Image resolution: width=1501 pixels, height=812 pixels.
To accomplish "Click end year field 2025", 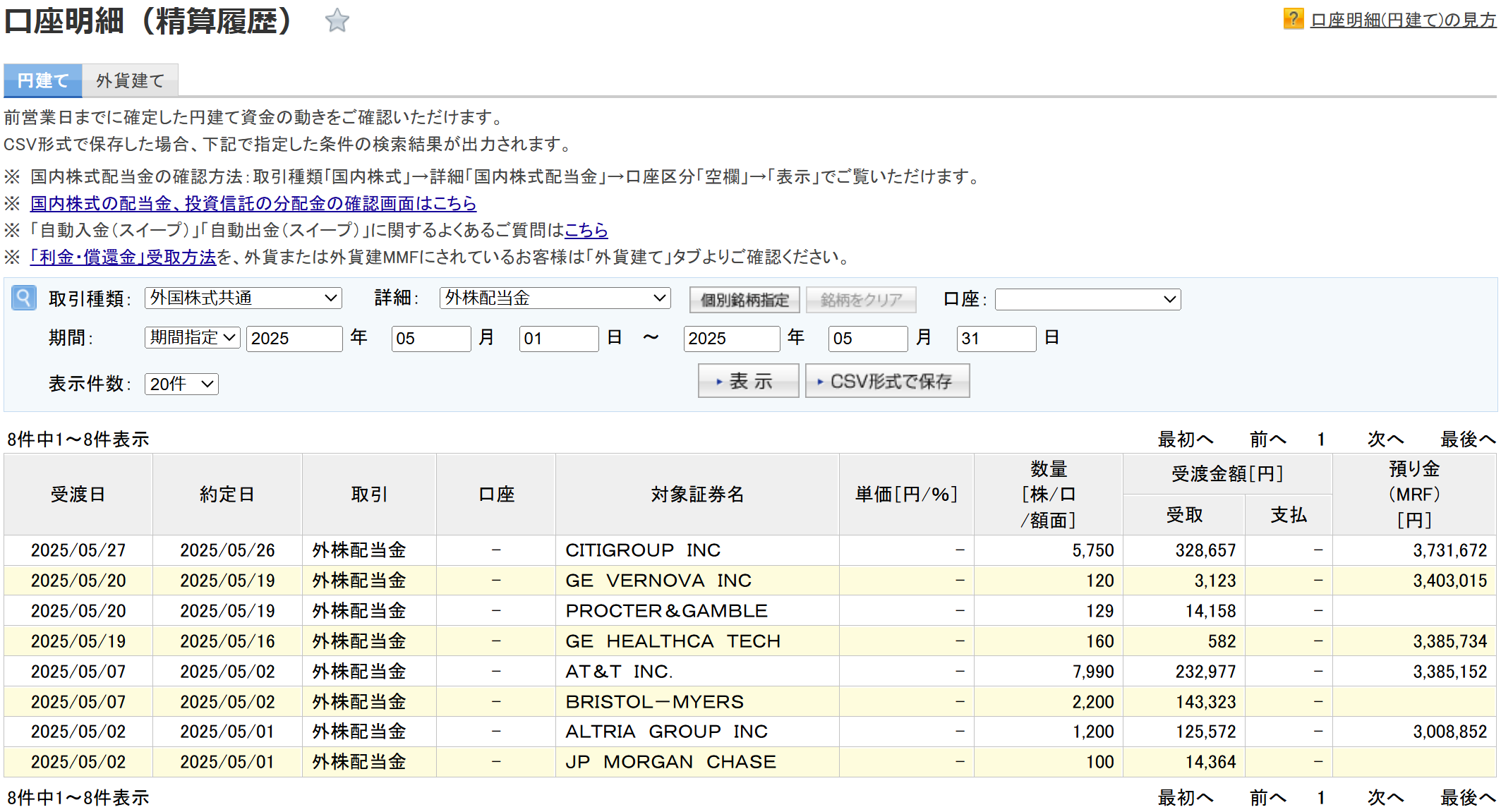I will pos(732,339).
